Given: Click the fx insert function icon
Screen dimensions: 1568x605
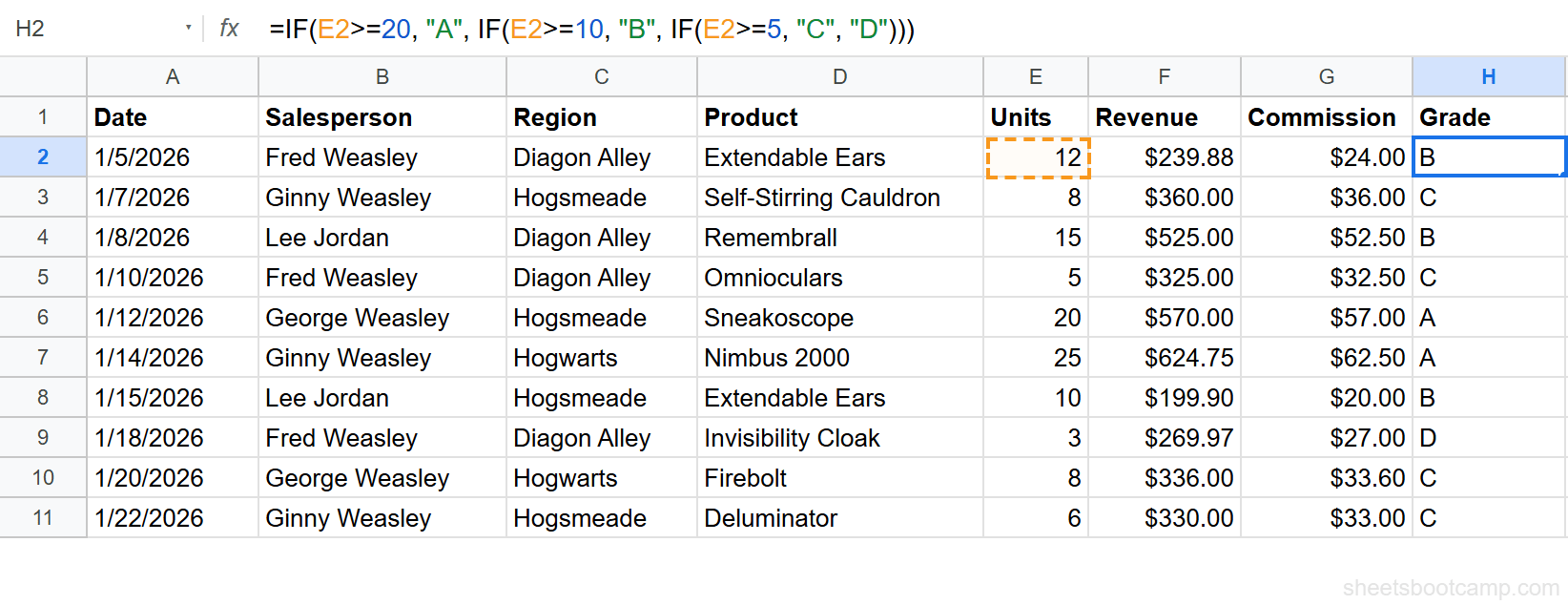Looking at the screenshot, I should tap(228, 29).
